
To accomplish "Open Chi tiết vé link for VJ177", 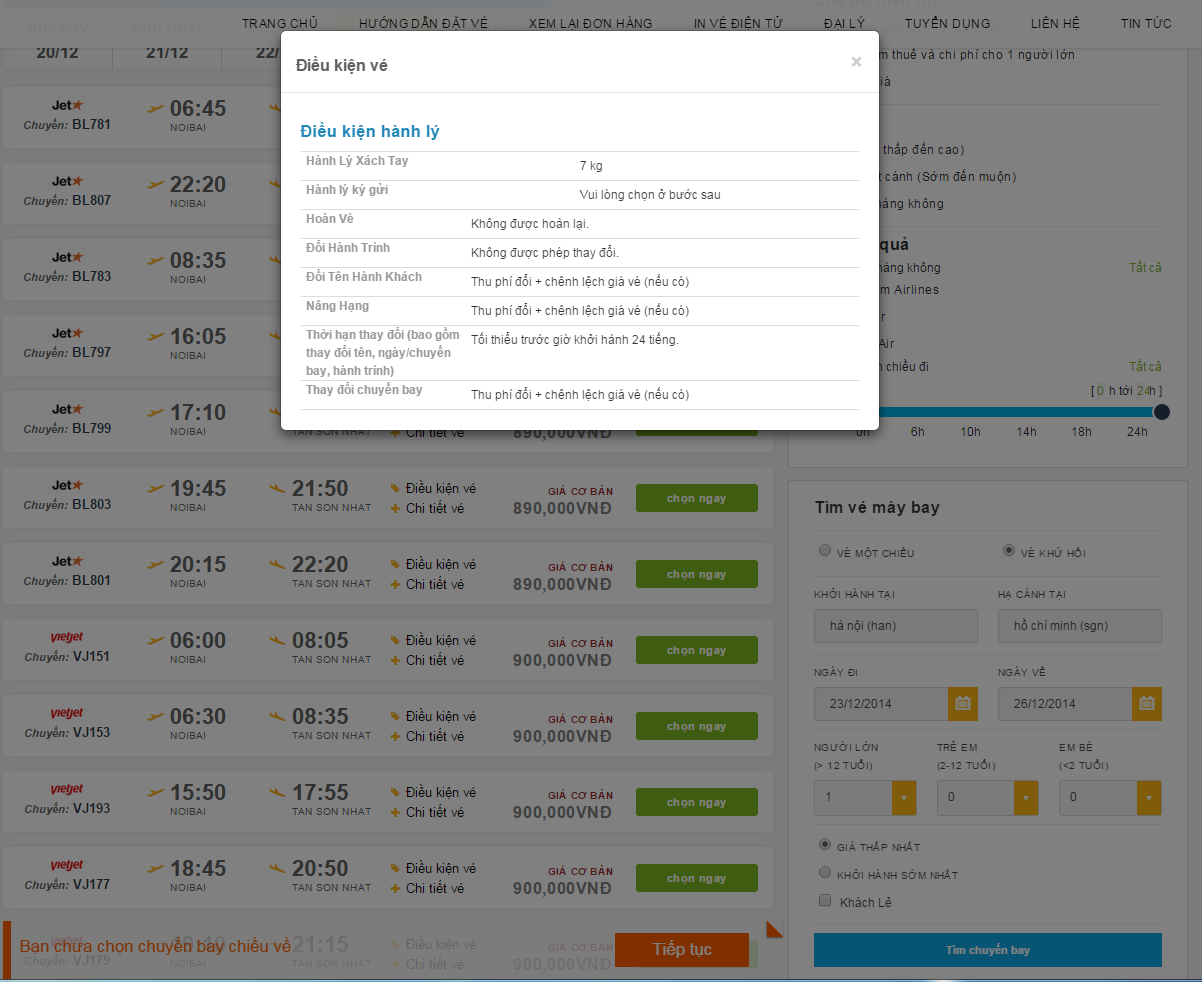I will click(x=435, y=888).
